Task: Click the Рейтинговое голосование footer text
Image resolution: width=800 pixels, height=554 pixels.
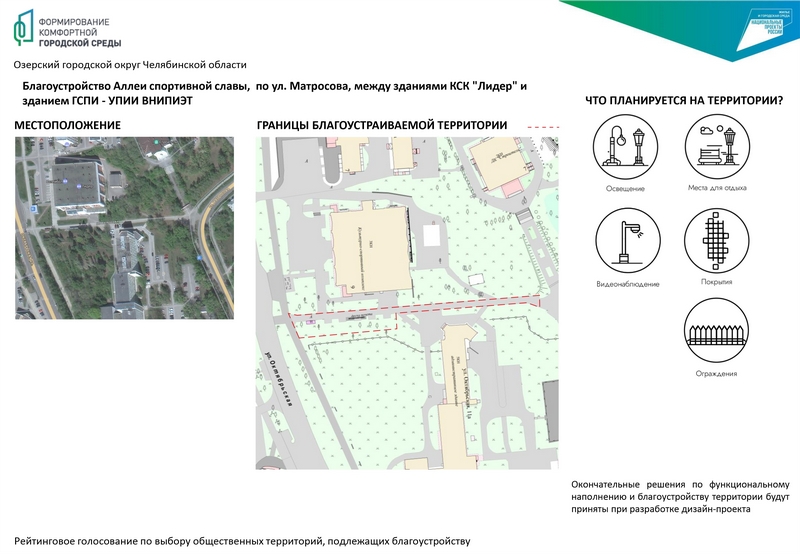Action: (242, 540)
